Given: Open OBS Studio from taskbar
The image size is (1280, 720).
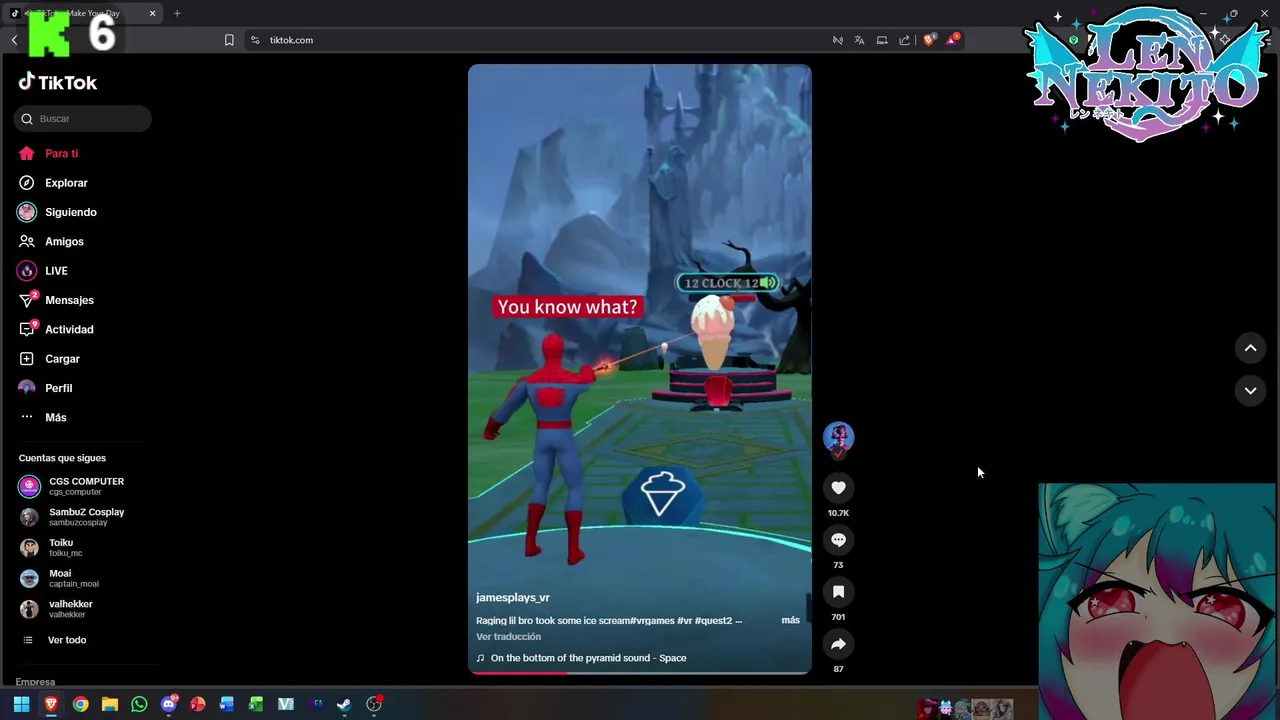Looking at the screenshot, I should 374,704.
